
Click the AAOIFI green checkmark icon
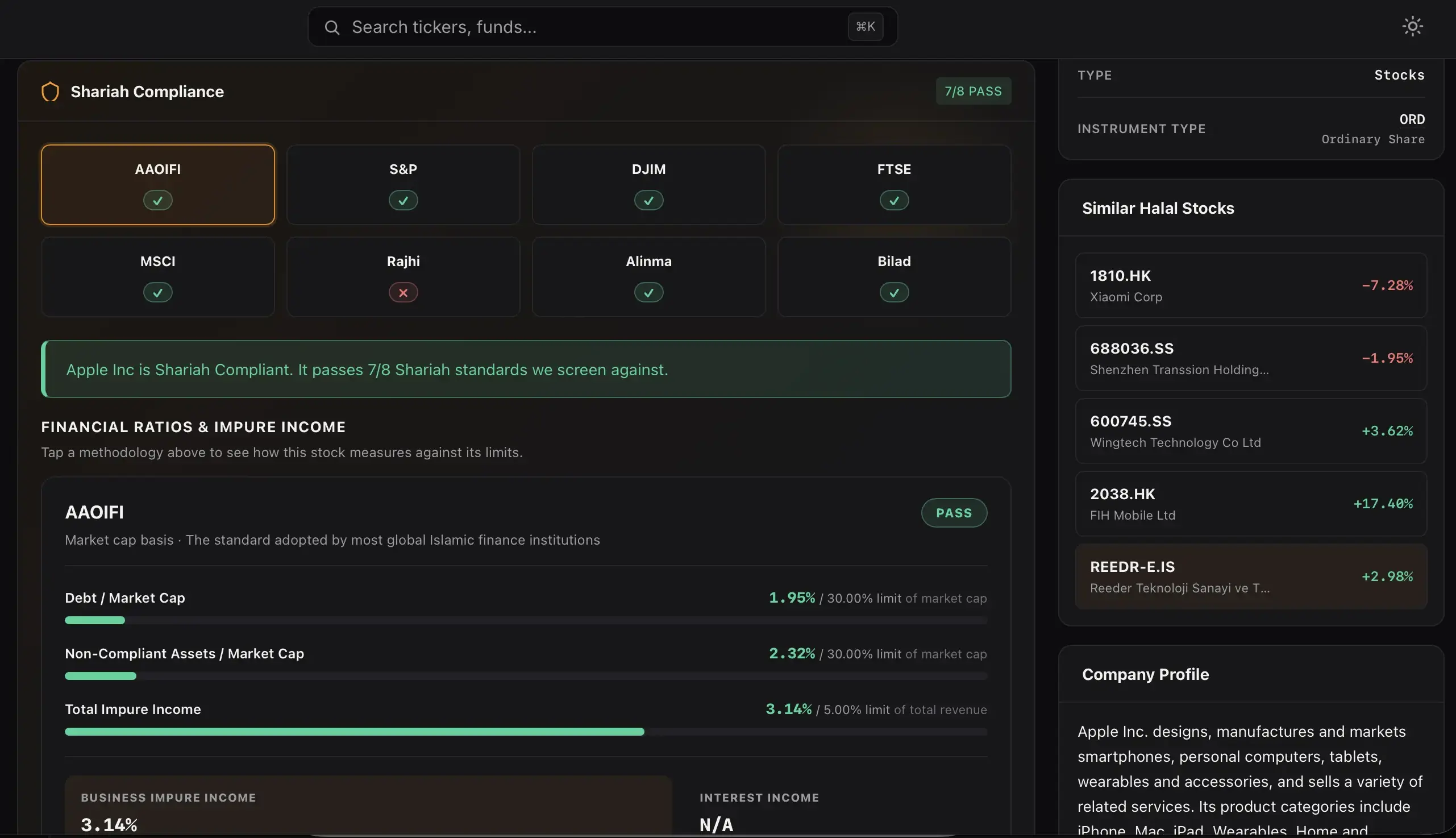click(157, 200)
